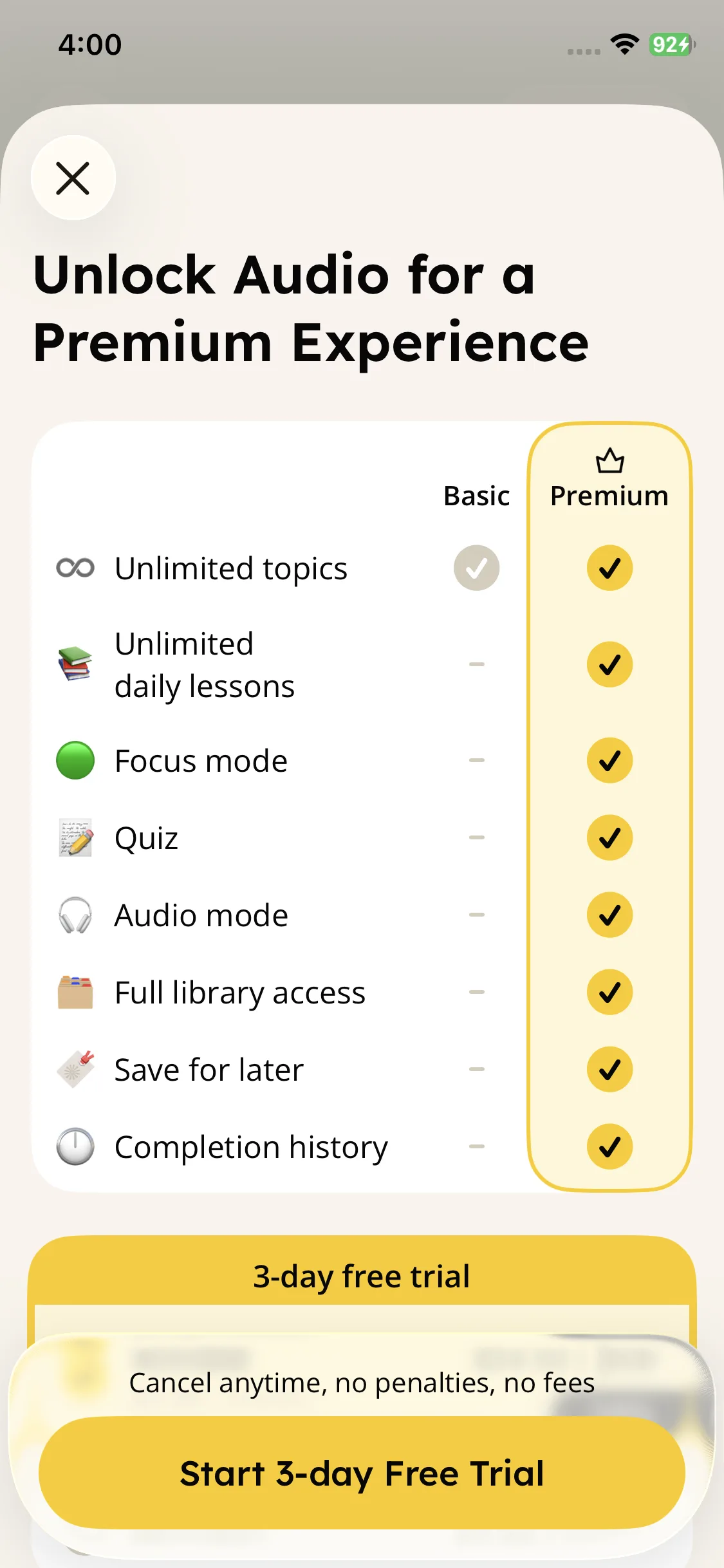Tap the green Focus mode circle icon
The width and height of the screenshot is (724, 1568).
(x=75, y=760)
